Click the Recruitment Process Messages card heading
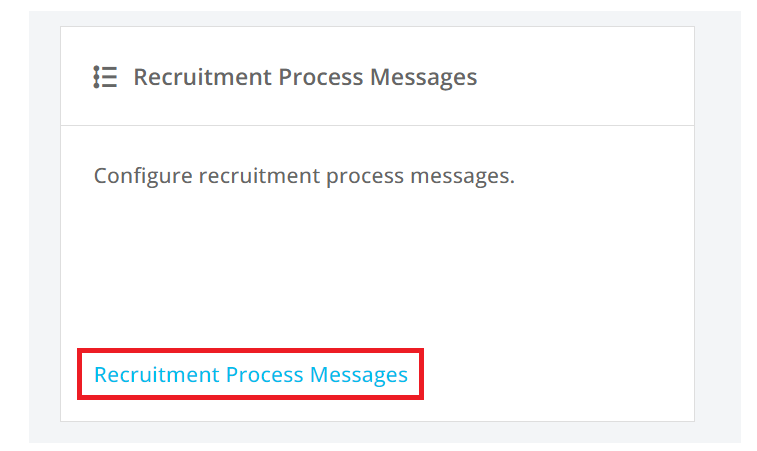 pyautogui.click(x=305, y=77)
